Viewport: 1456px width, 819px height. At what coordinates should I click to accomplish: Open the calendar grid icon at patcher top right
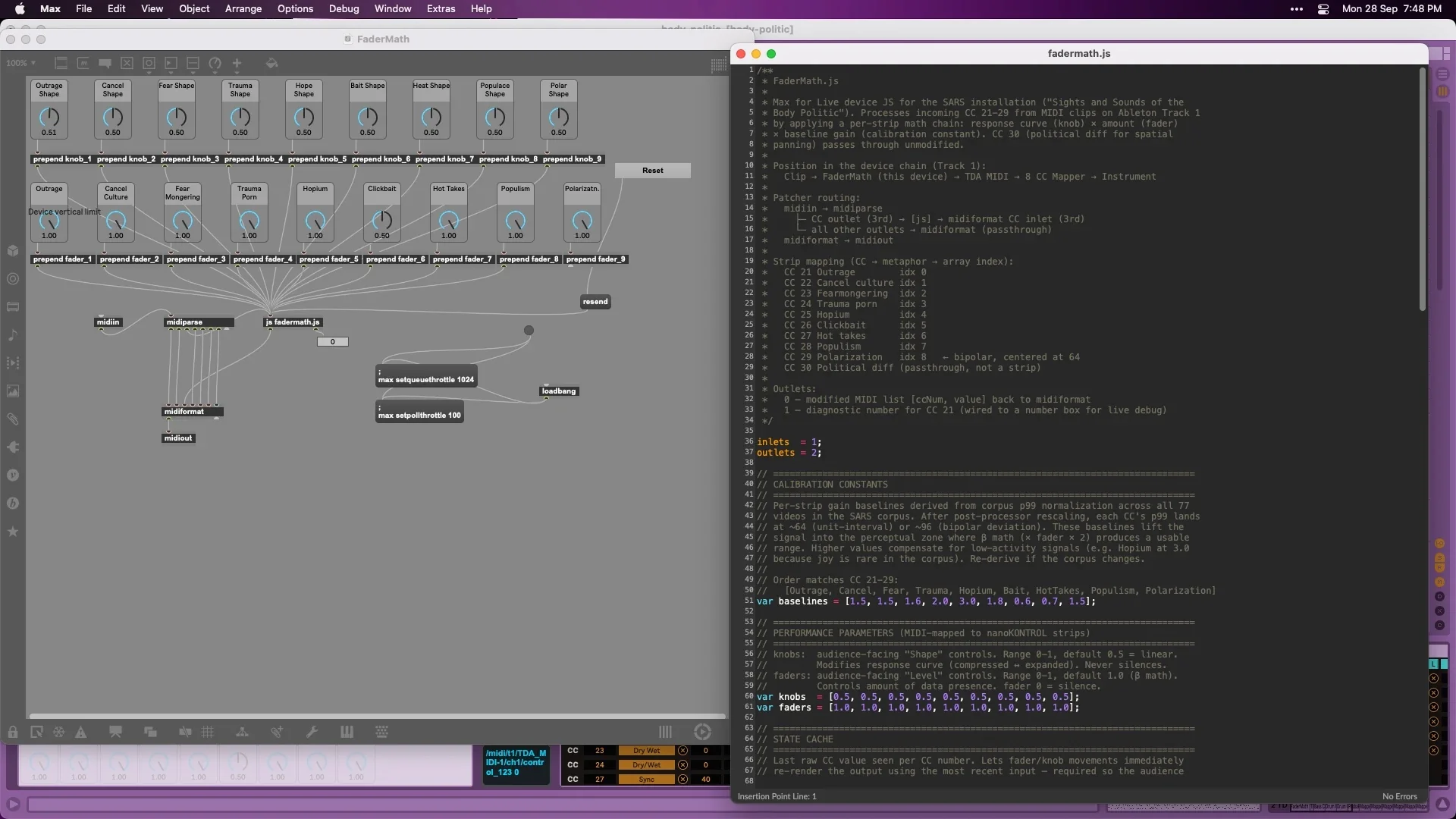pyautogui.click(x=718, y=65)
